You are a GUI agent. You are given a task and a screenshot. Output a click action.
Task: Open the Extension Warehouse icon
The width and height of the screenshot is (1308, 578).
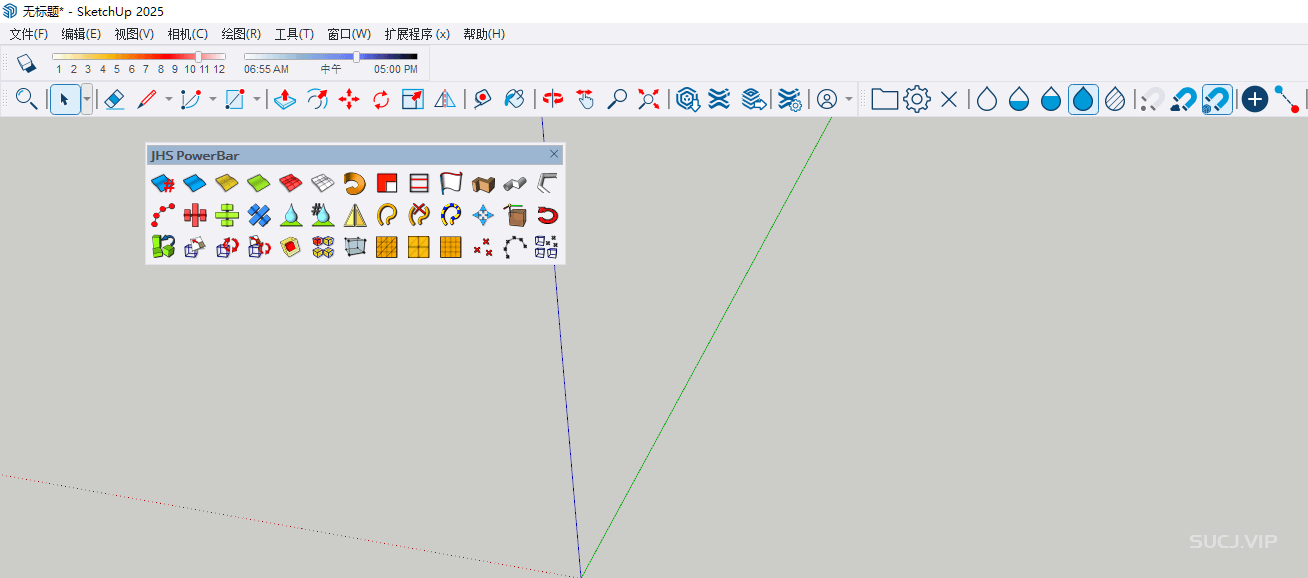coord(719,99)
